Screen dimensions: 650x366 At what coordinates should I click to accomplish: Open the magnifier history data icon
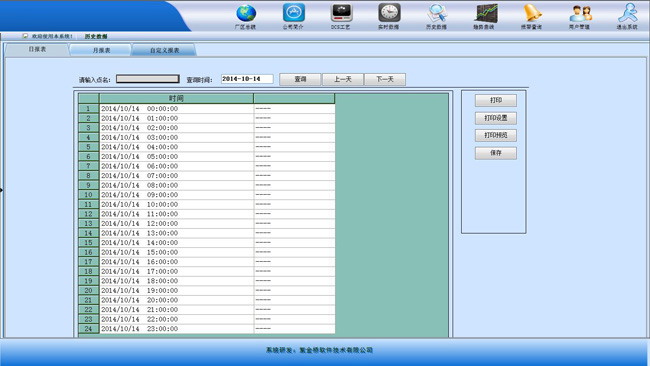point(437,13)
